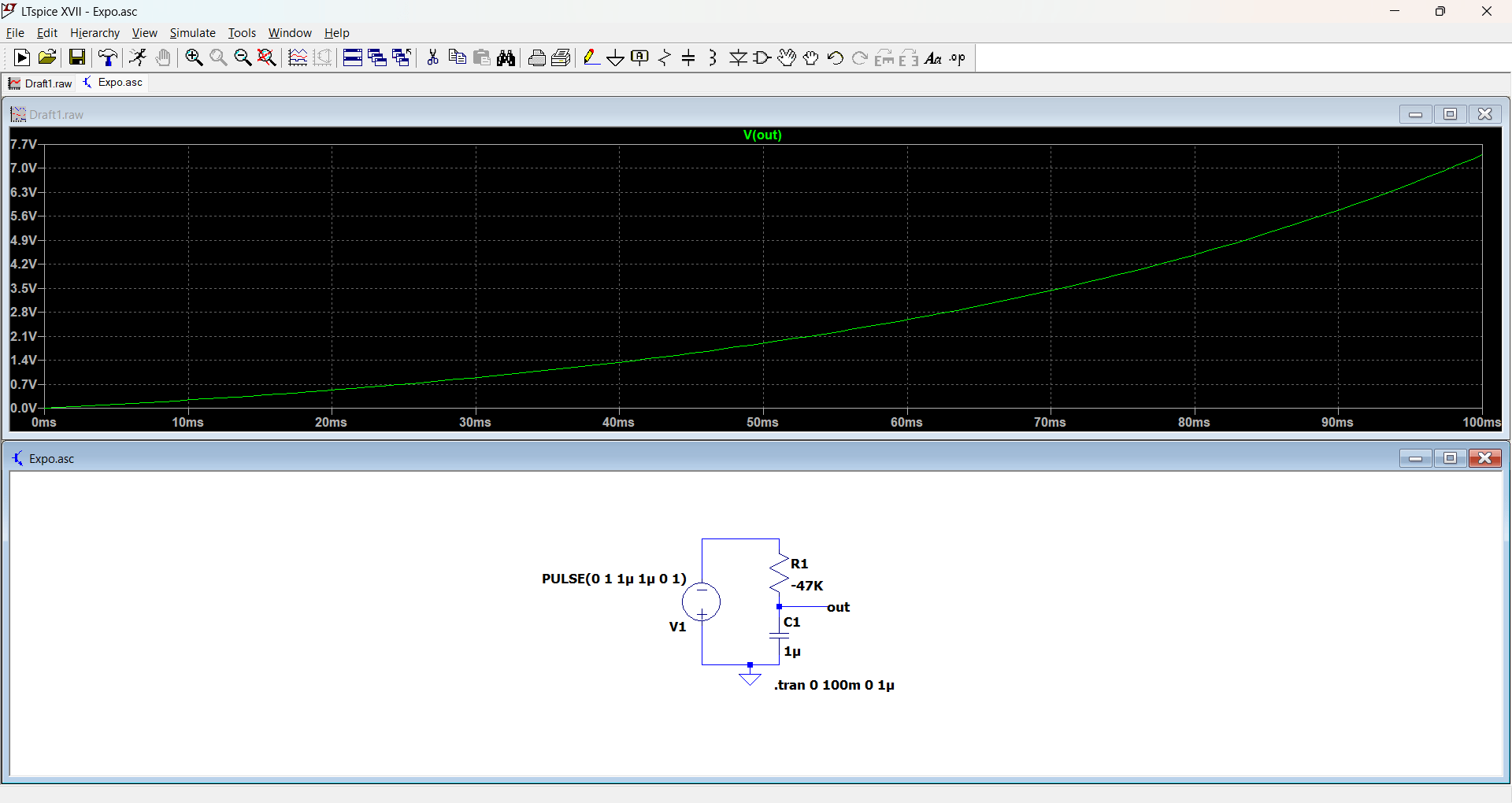The width and height of the screenshot is (1512, 803).
Task: Click the V(out) trace label
Action: pos(762,135)
